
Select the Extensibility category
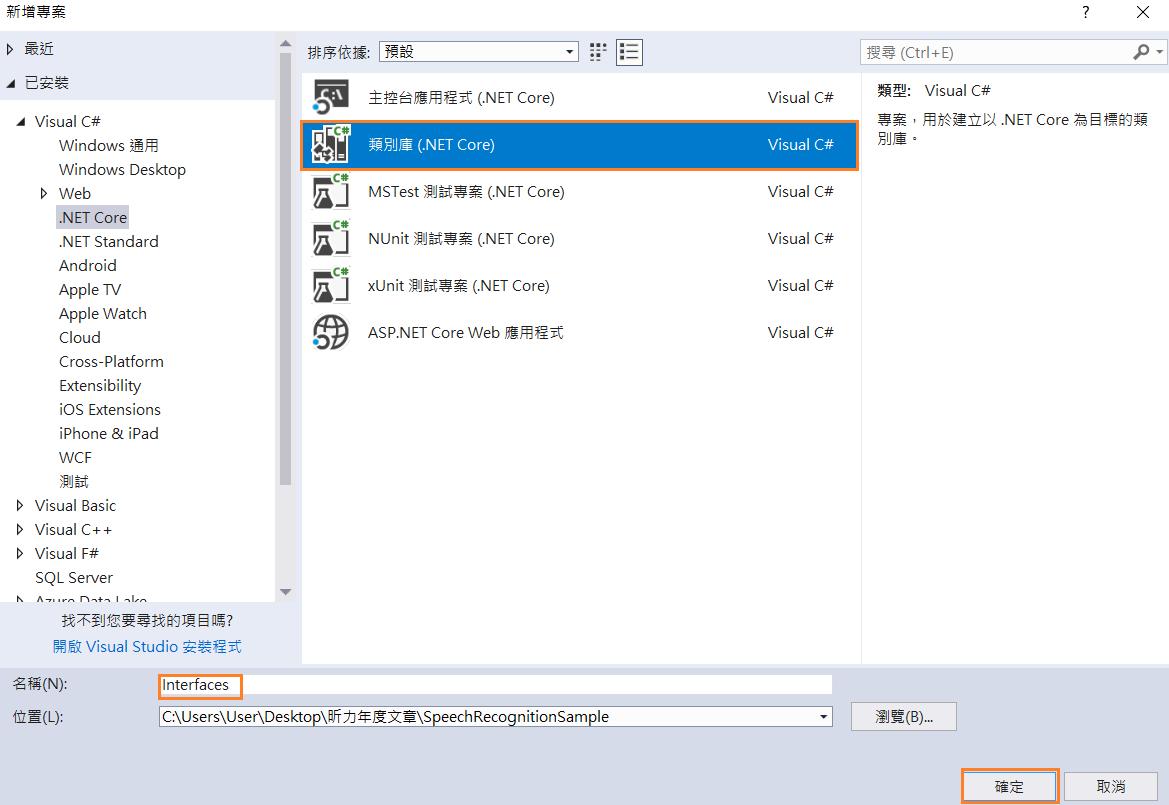click(x=100, y=385)
